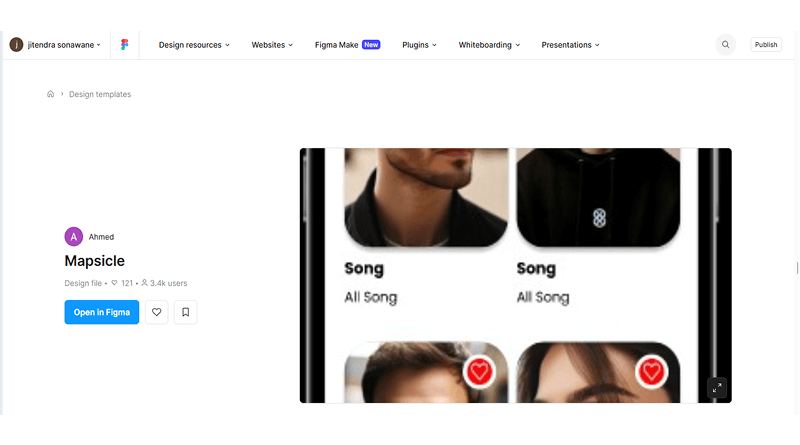800x445 pixels.
Task: Click the home breadcrumb icon
Action: (51, 94)
